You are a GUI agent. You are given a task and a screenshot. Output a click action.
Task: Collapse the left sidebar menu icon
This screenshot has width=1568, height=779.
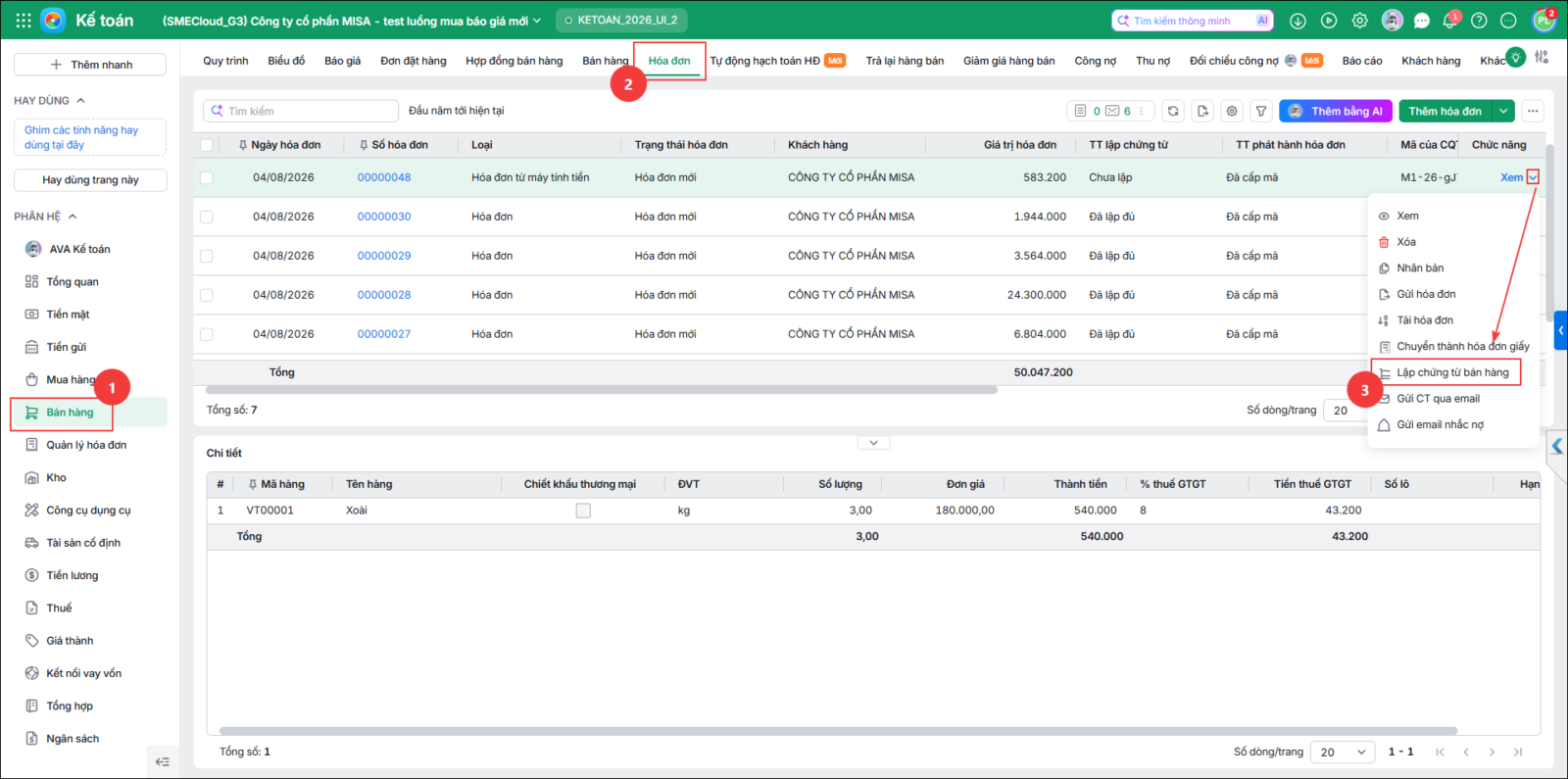coord(163,761)
